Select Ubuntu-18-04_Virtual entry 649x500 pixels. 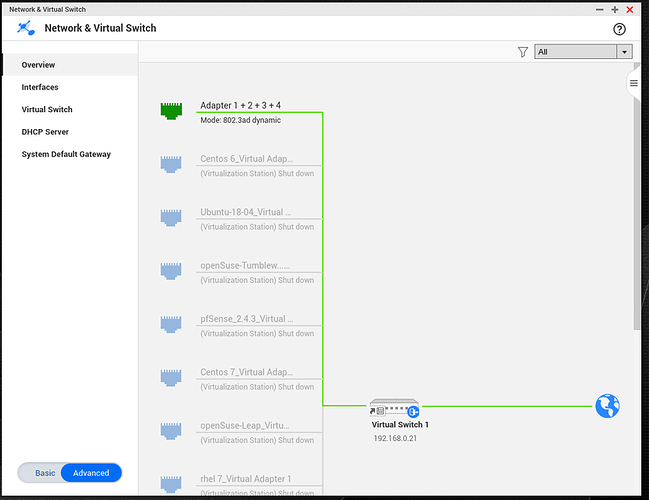coord(245,212)
